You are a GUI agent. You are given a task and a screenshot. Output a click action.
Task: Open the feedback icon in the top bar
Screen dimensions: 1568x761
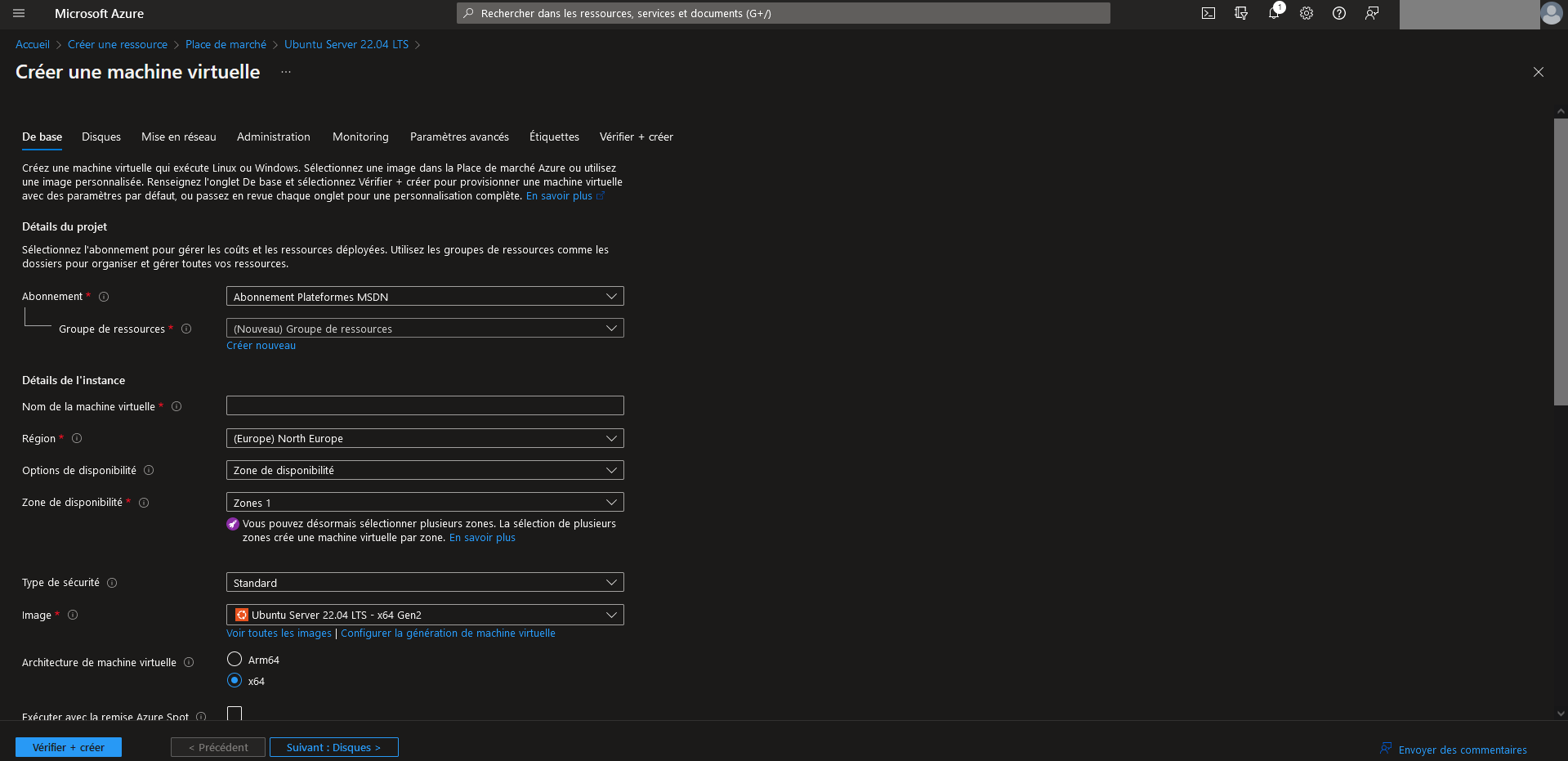coord(1372,13)
